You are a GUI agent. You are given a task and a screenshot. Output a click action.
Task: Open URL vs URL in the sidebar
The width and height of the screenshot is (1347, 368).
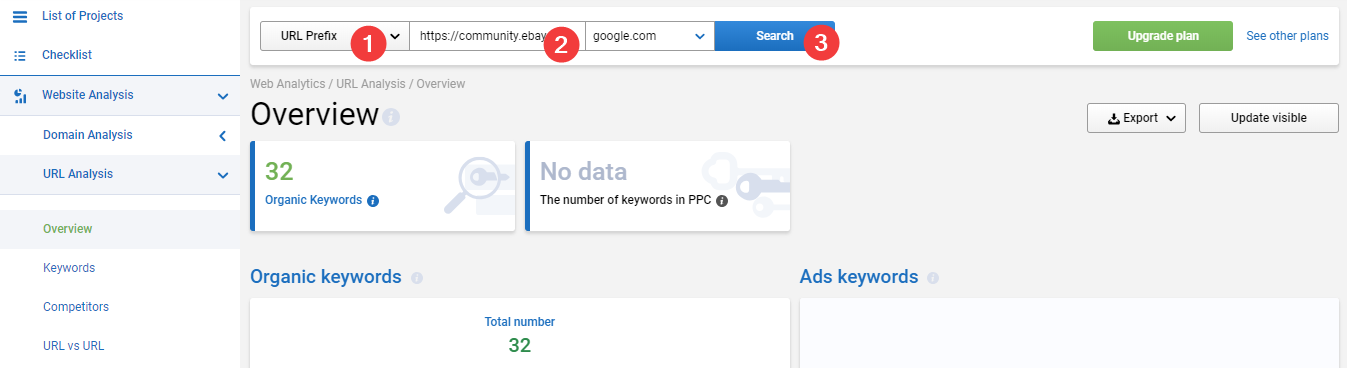[x=74, y=346]
